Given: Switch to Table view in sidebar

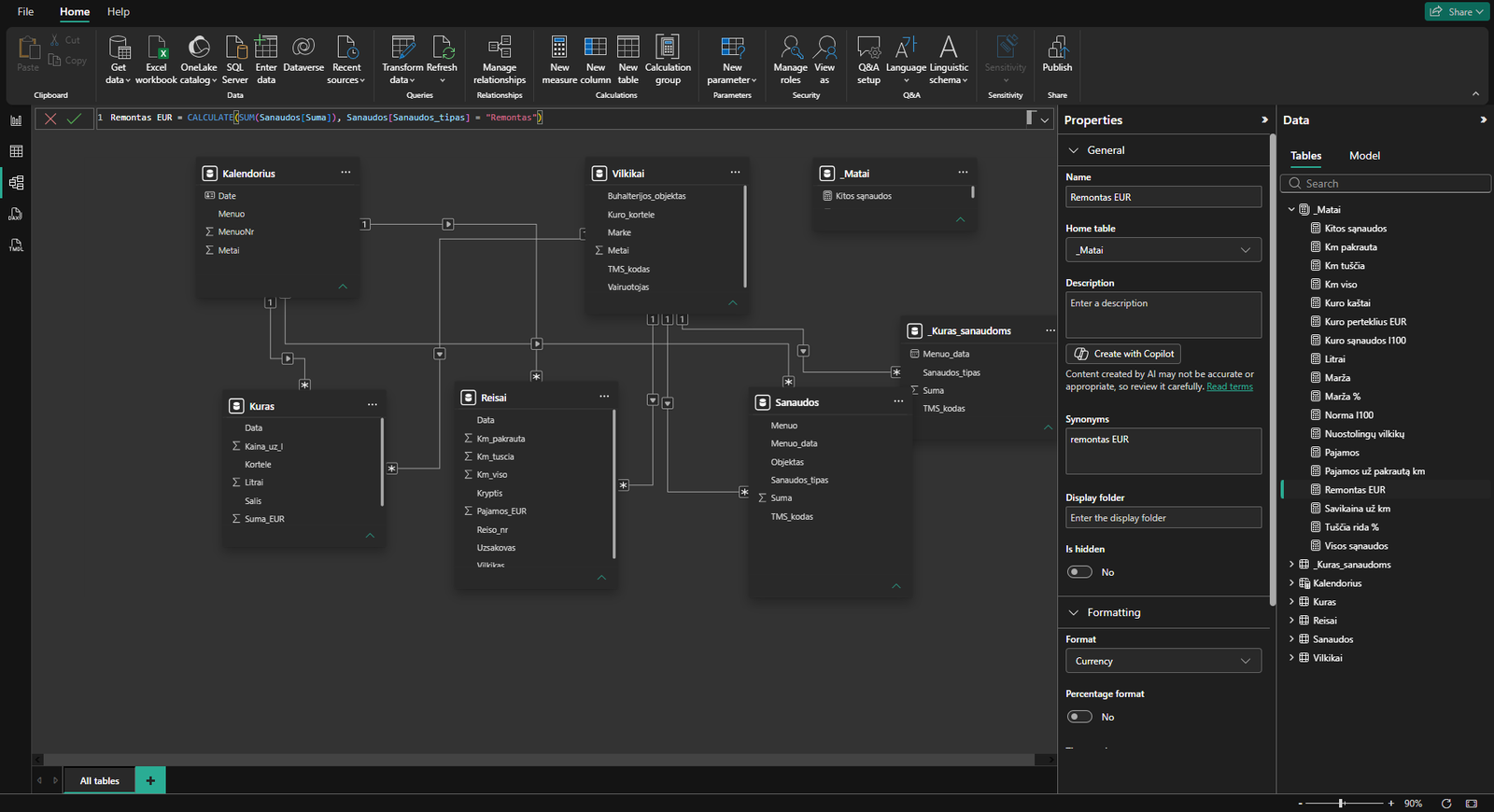Looking at the screenshot, I should [x=16, y=151].
